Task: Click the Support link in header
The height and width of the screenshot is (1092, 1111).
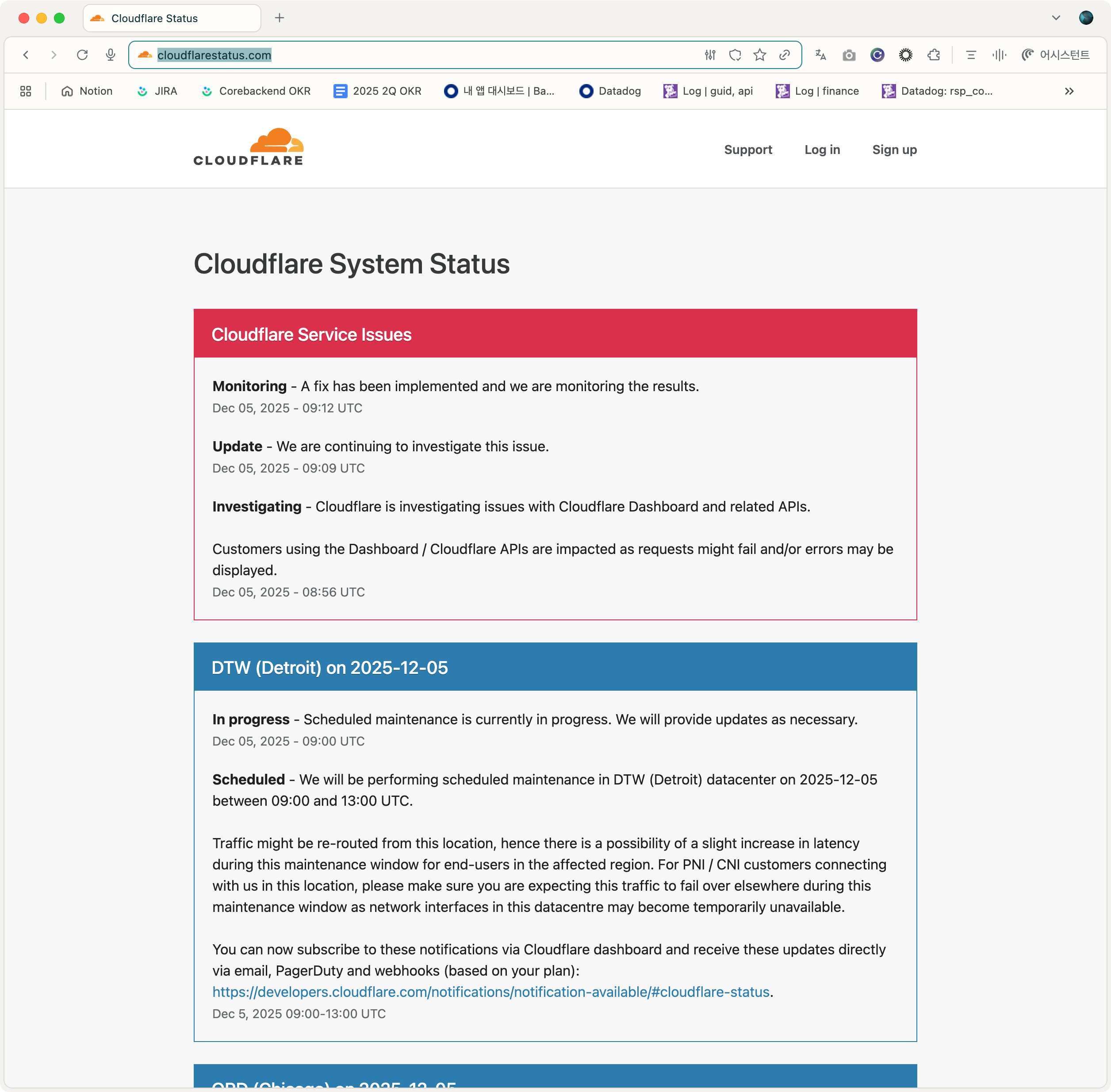Action: pos(747,150)
